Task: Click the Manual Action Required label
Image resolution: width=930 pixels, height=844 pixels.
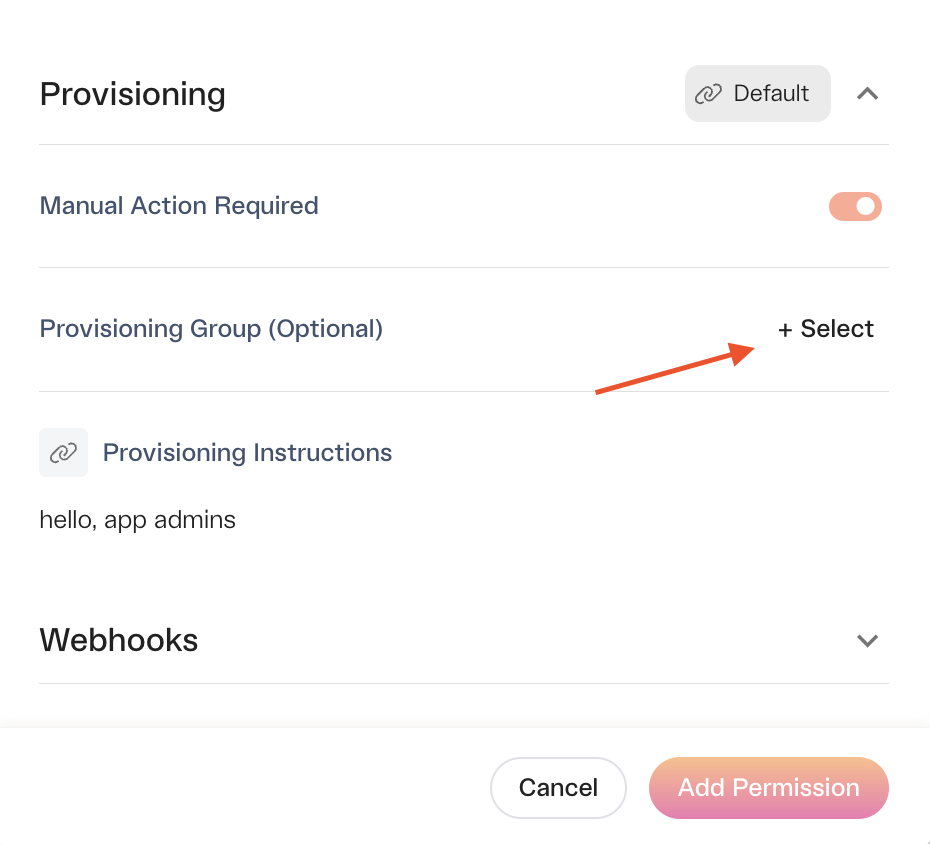Action: point(179,206)
